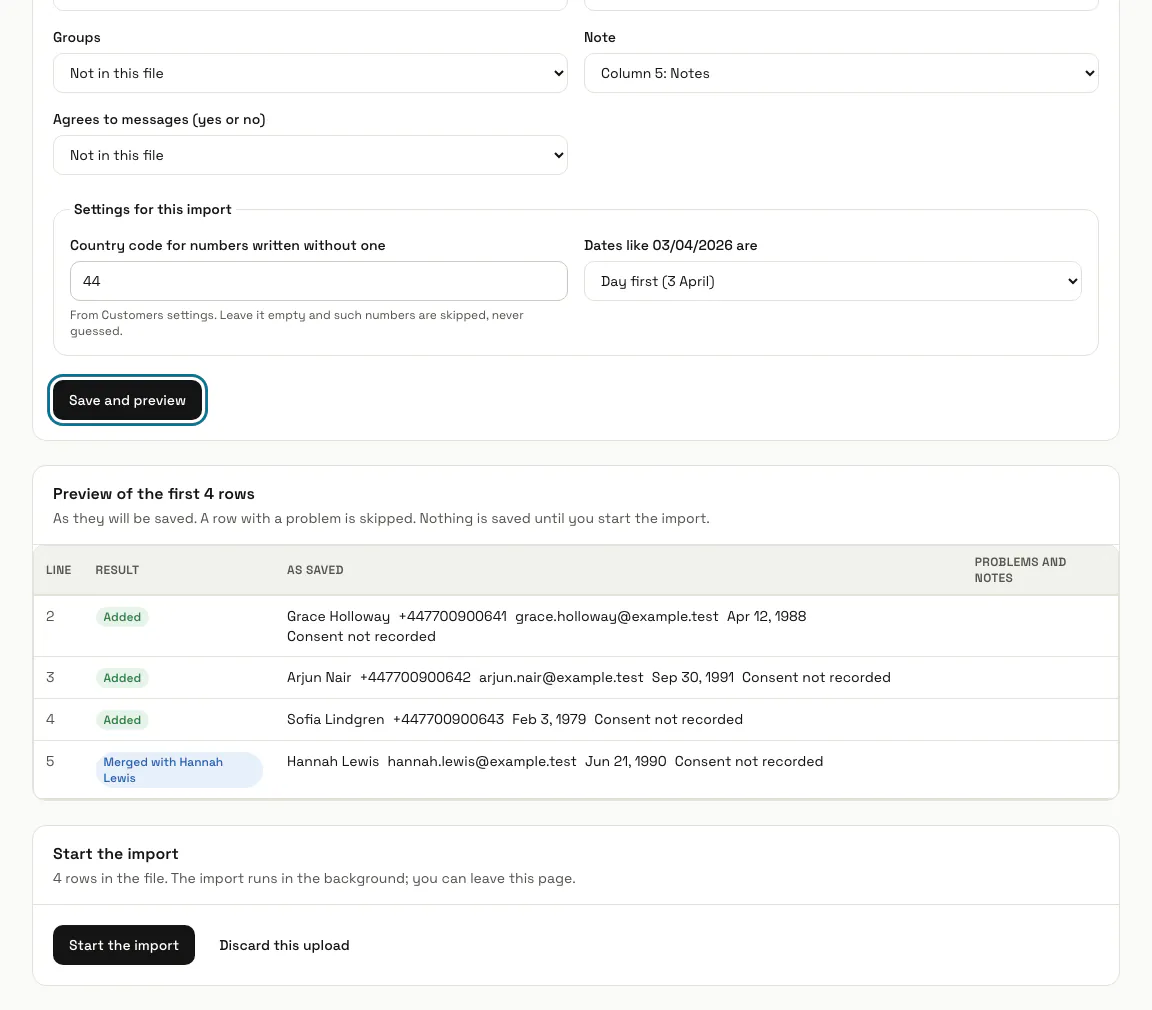
Task: Click the Start the import heading
Action: [115, 854]
